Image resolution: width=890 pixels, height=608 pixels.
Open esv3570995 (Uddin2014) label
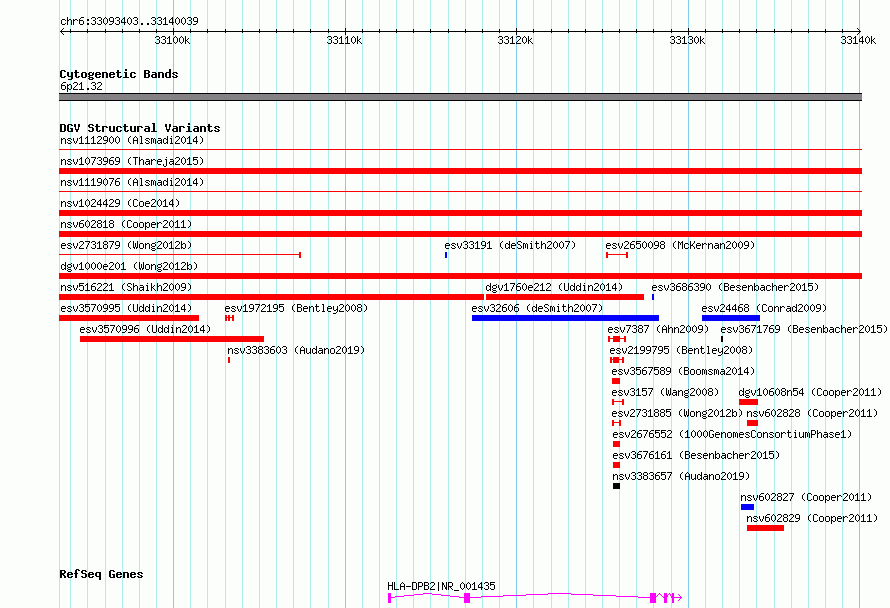point(126,308)
